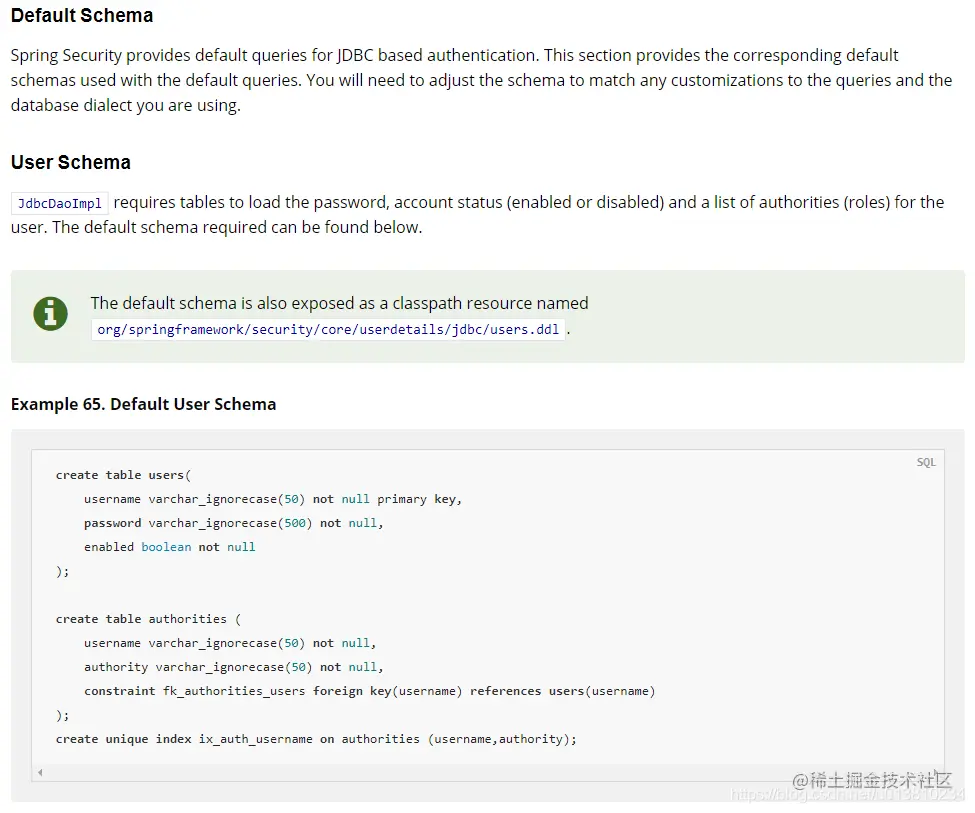This screenshot has height=813, width=975.
Task: Click the users.ddl classpath resource path
Action: coord(328,329)
